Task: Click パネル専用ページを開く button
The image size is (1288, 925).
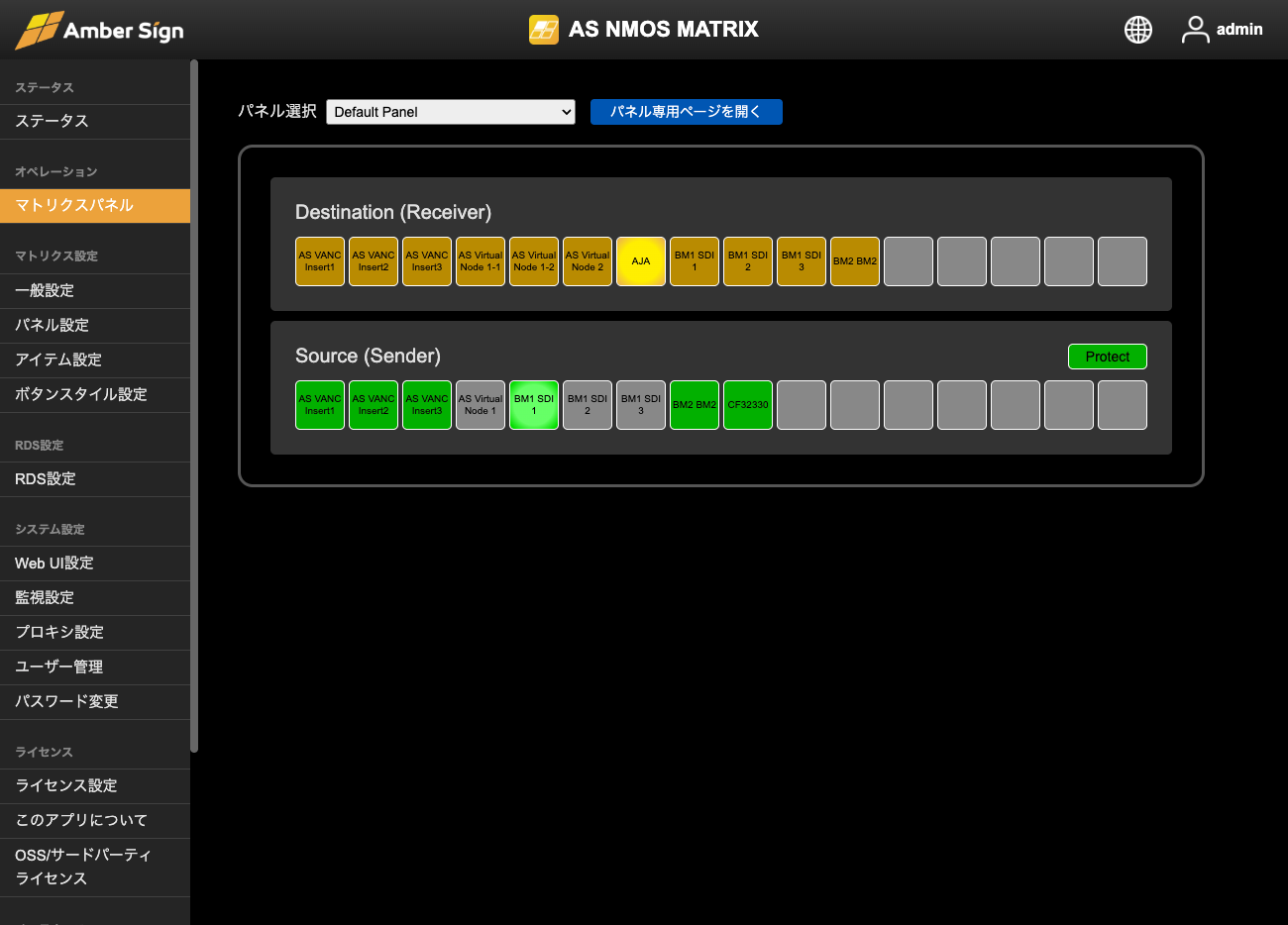Action: point(686,112)
